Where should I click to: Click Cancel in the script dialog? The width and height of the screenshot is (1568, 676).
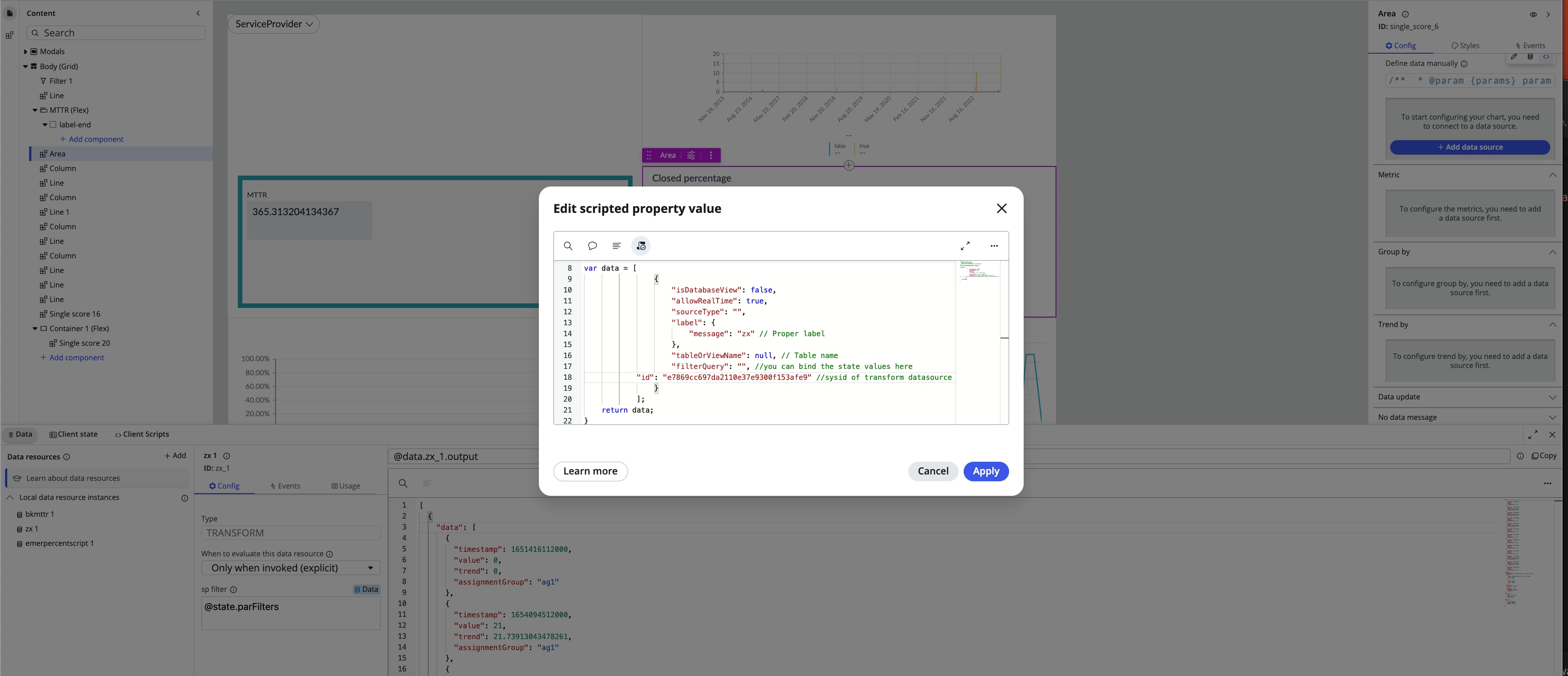[933, 471]
